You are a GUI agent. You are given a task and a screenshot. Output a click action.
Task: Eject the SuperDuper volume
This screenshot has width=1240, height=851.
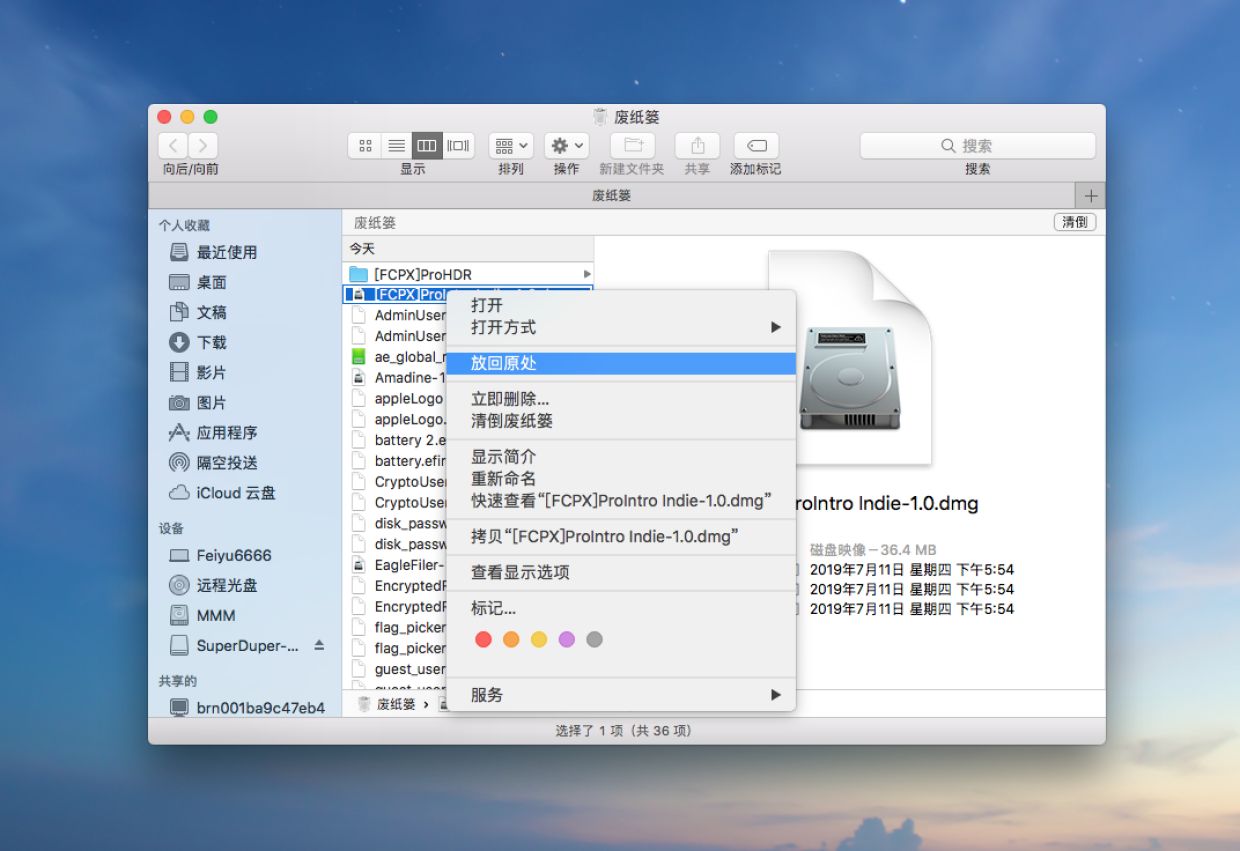click(319, 645)
